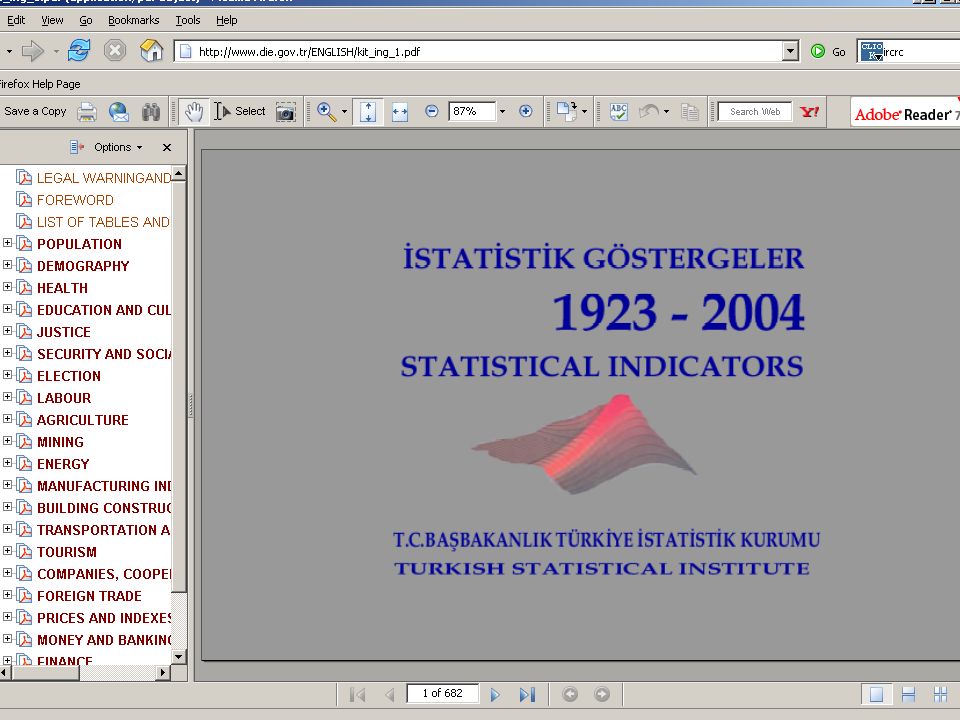
Task: Open the Edit menu
Action: tap(16, 20)
